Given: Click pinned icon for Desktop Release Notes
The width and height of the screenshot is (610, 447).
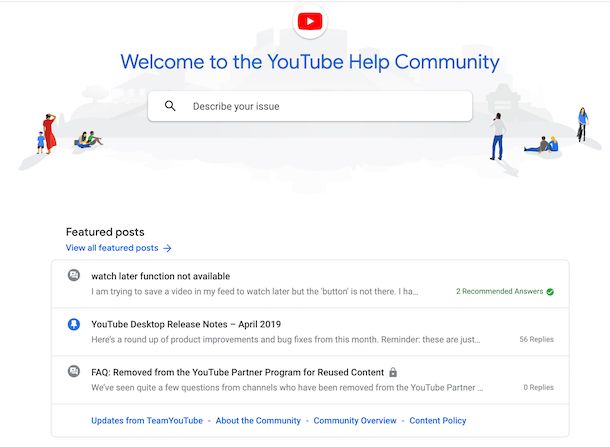Looking at the screenshot, I should point(74,324).
